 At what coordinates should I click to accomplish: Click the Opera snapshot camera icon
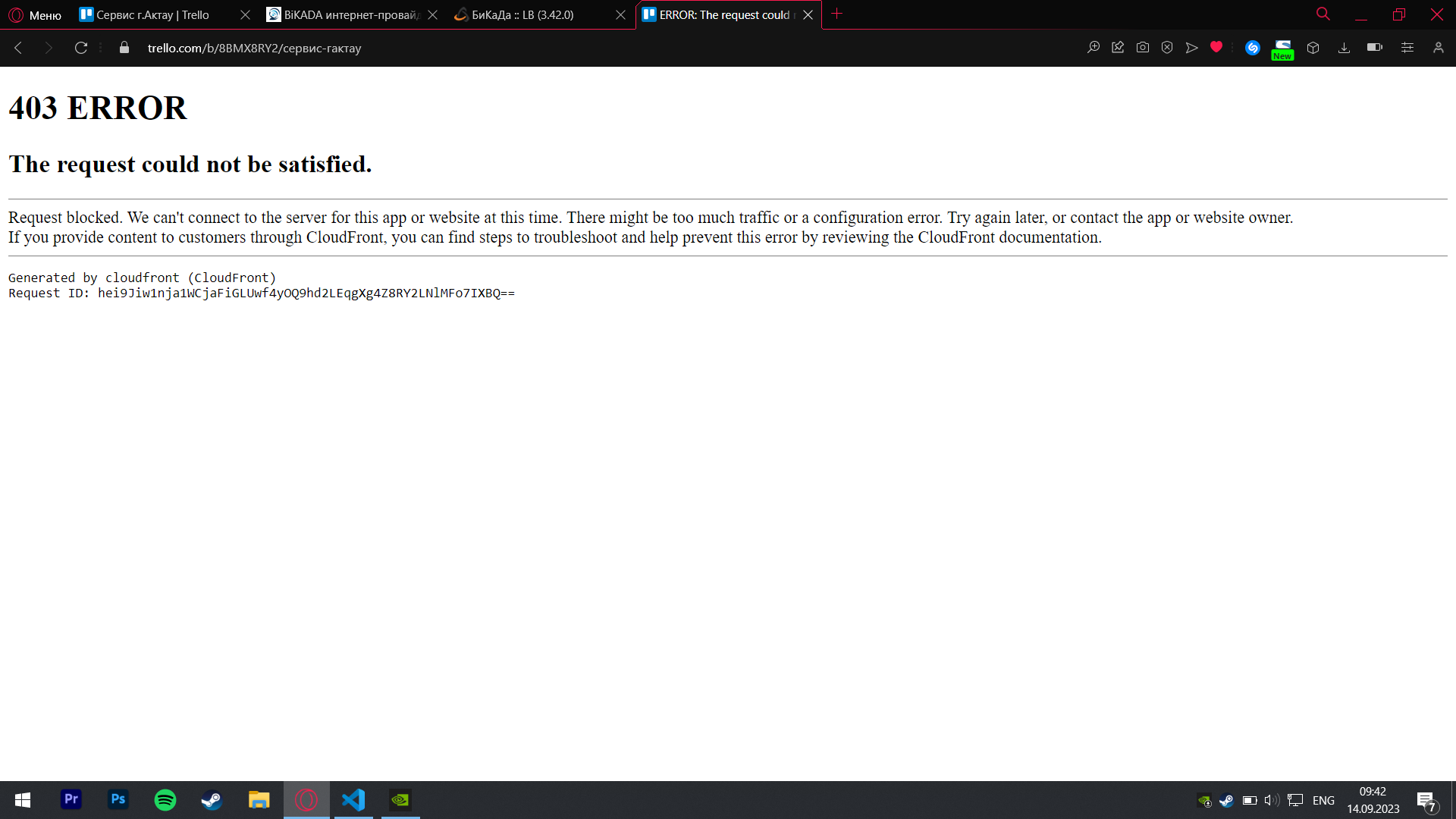coord(1142,48)
